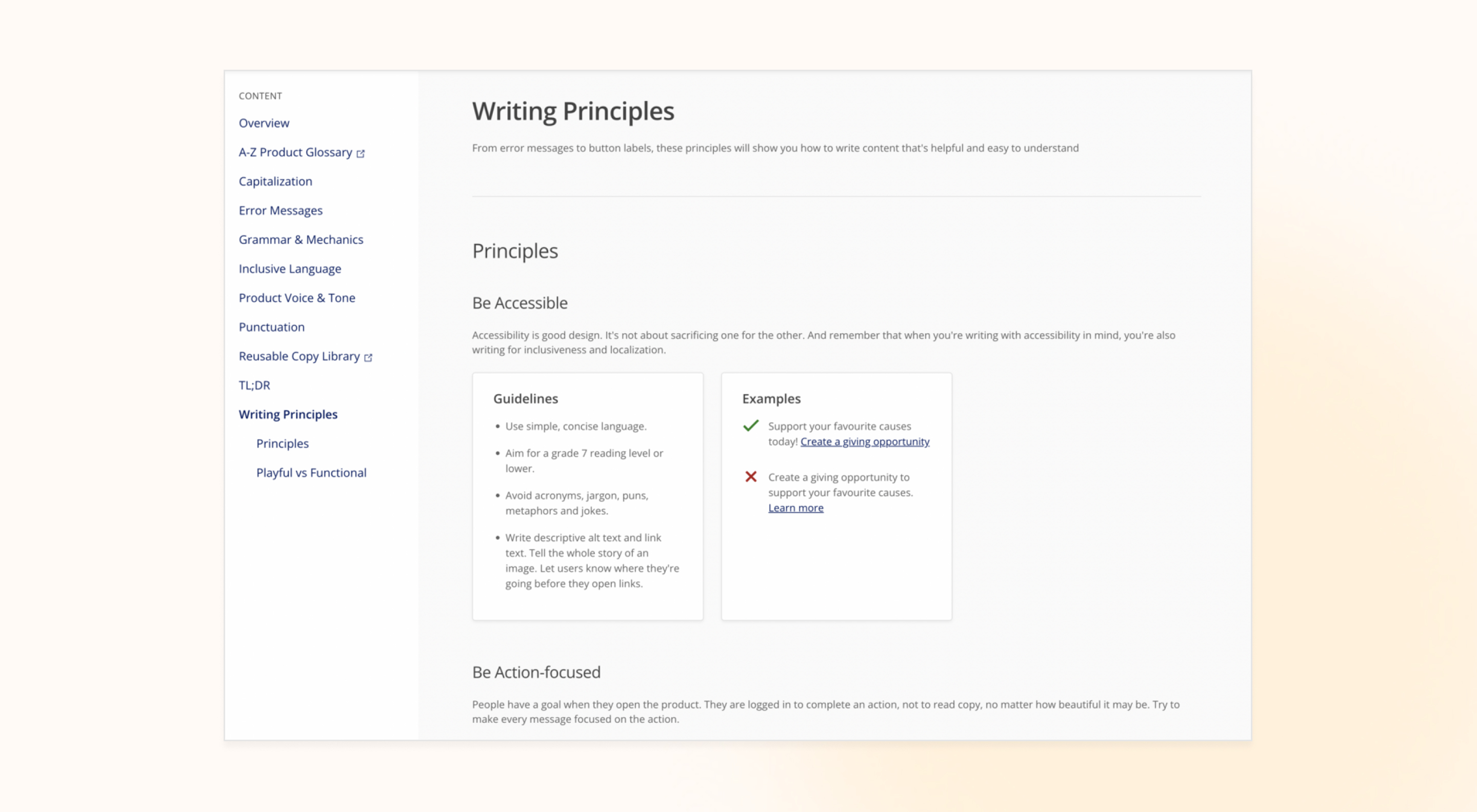This screenshot has width=1477, height=812.
Task: Click external link icon beside Reusable Copy Library
Action: 368,358
